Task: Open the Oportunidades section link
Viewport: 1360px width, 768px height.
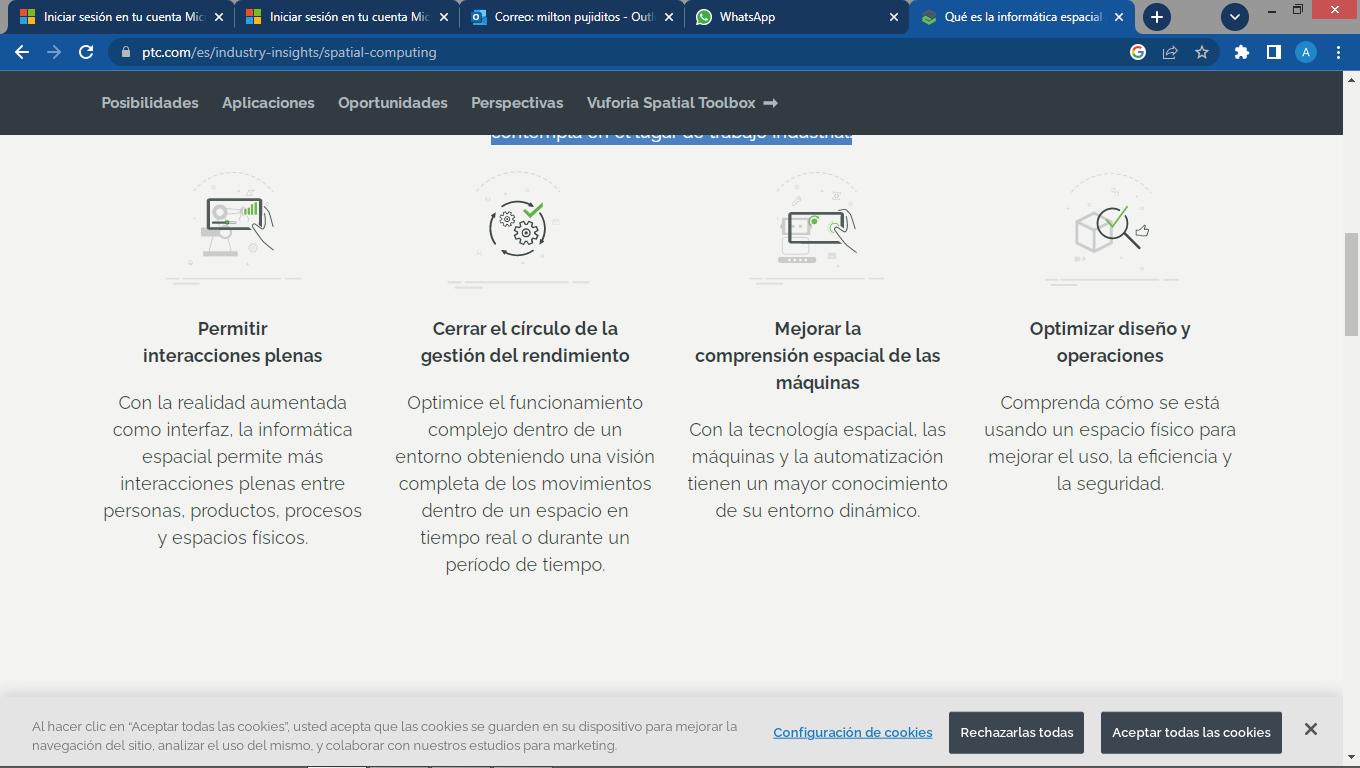Action: (x=393, y=103)
